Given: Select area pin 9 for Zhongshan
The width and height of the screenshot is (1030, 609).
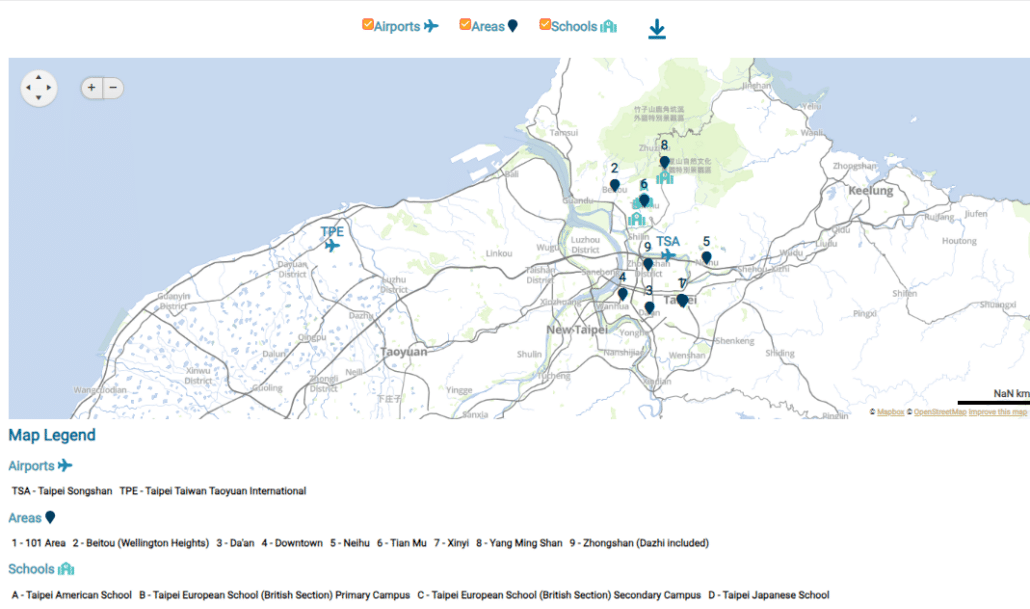Looking at the screenshot, I should point(648,264).
